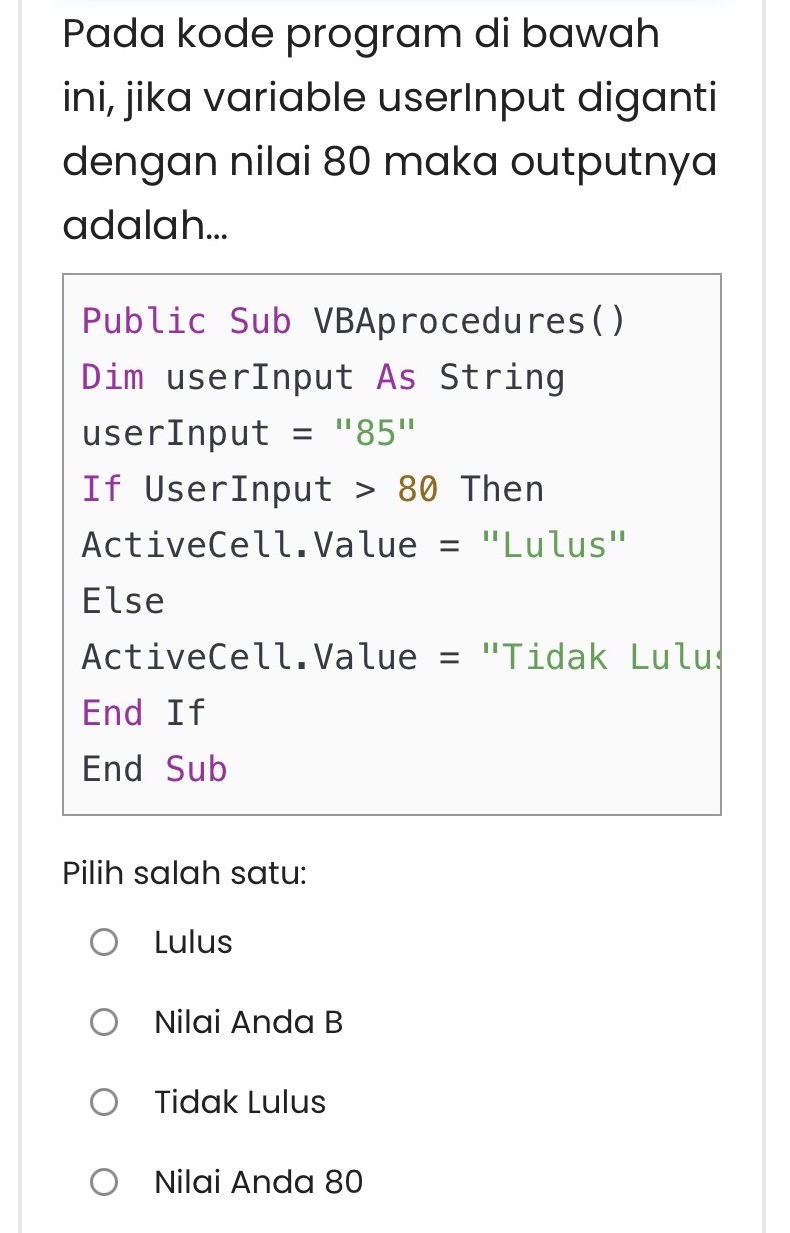This screenshot has height=1233, width=790.
Task: Mark the "Nilai Anda 80" radio button
Action: [x=104, y=1182]
